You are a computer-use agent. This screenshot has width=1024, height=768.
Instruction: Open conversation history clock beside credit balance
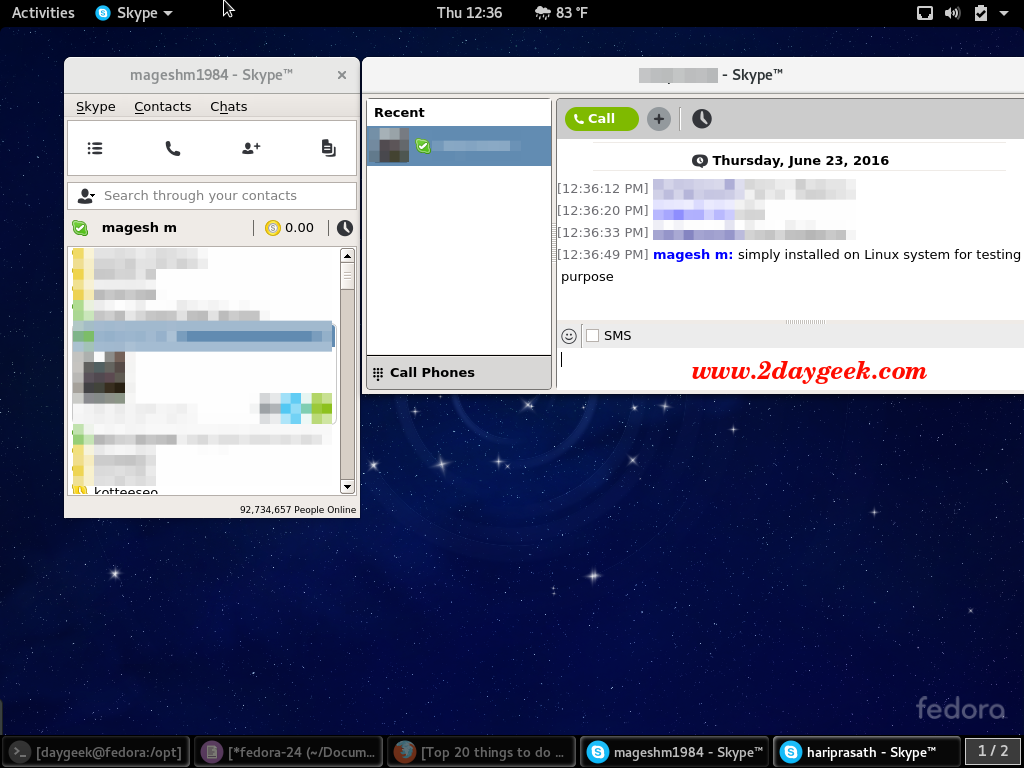[345, 228]
